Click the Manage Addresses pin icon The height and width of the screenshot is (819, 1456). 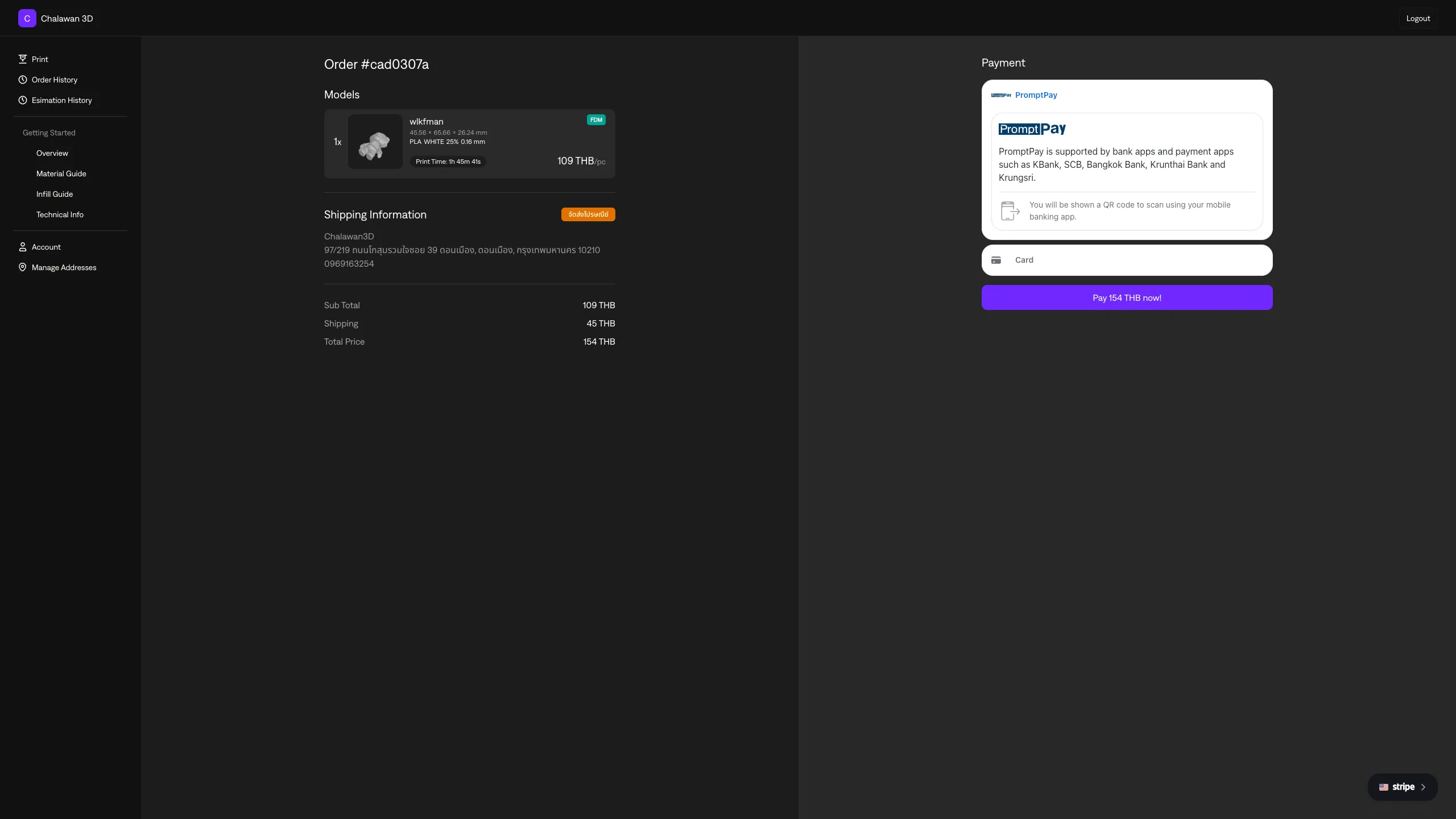click(x=23, y=267)
